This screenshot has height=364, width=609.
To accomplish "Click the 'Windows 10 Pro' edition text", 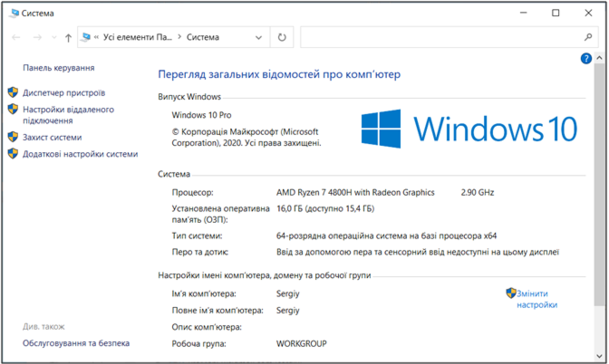I will [x=202, y=115].
